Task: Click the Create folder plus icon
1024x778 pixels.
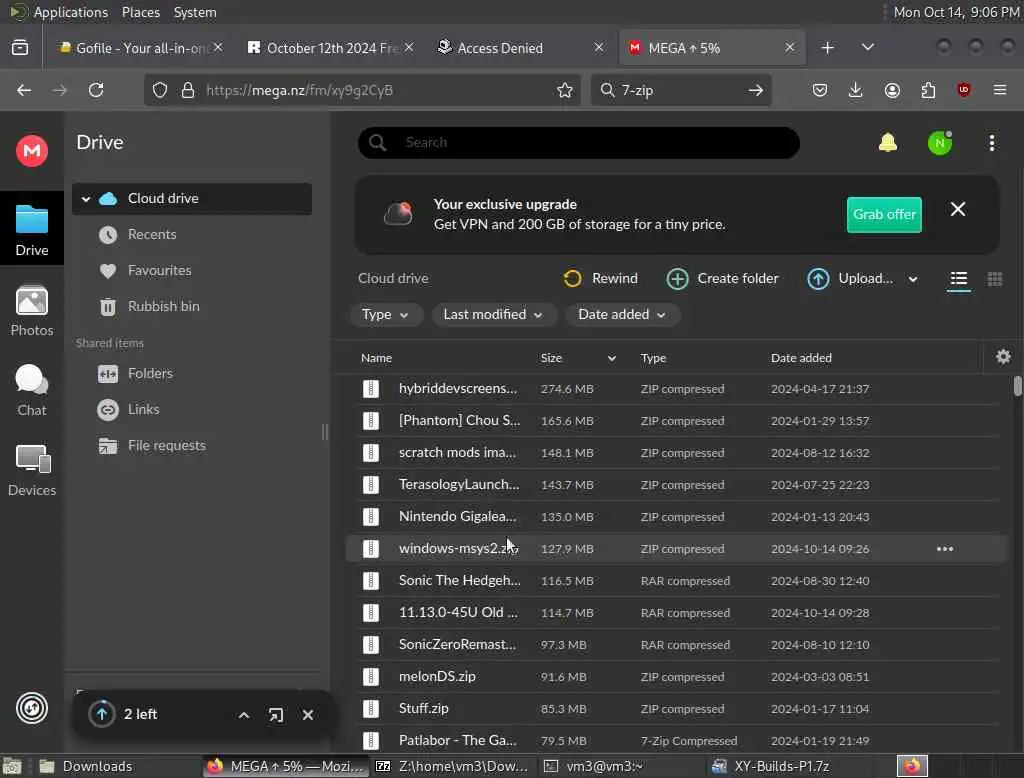Action: 677,279
